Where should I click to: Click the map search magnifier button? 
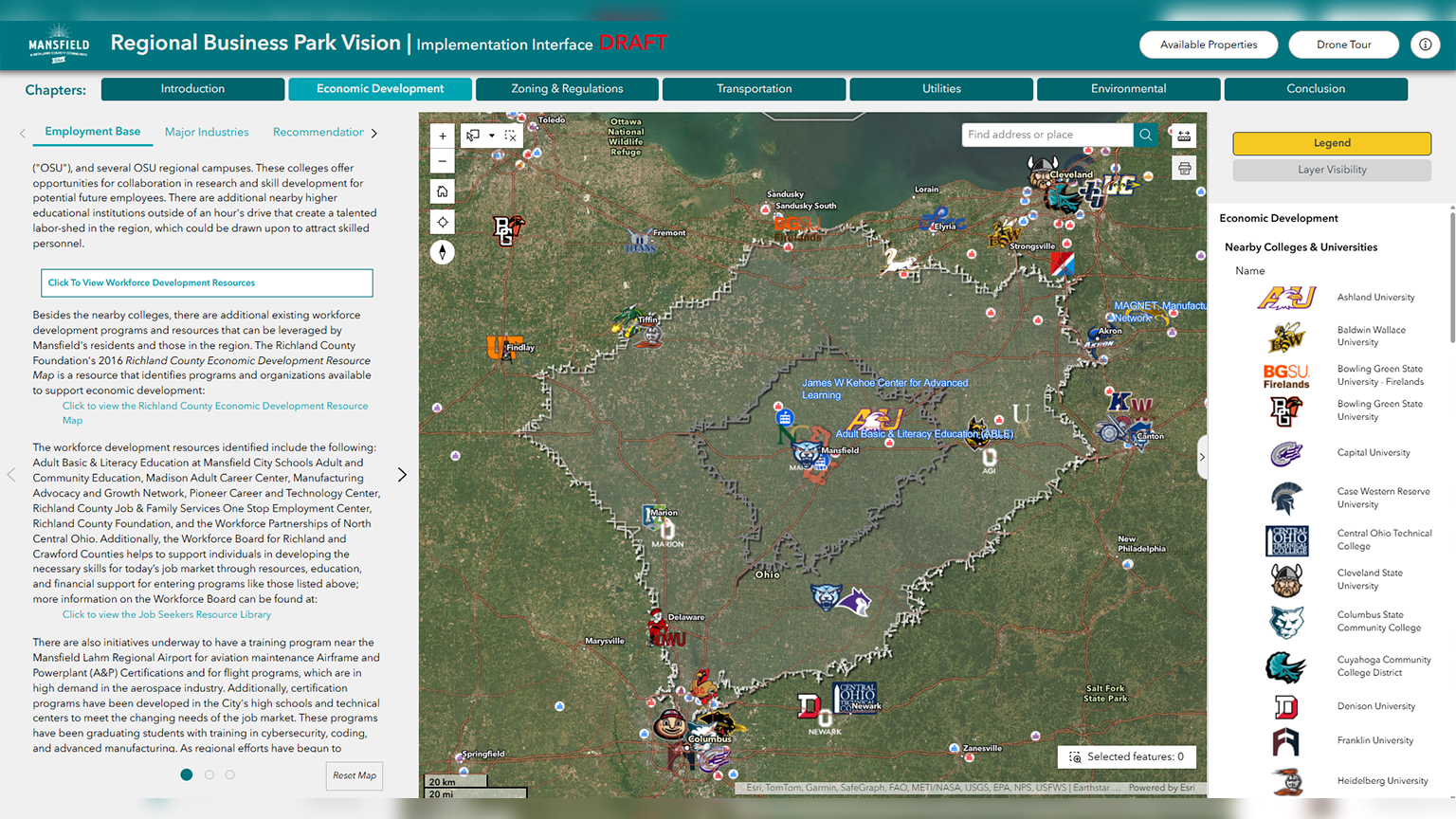(1146, 135)
